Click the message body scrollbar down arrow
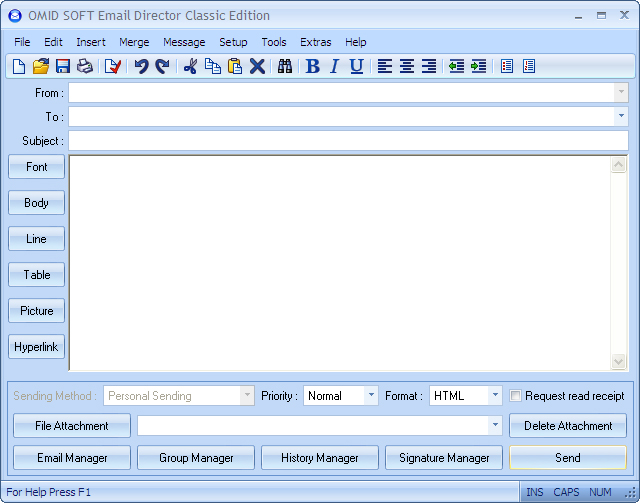This screenshot has width=640, height=503. (x=619, y=361)
